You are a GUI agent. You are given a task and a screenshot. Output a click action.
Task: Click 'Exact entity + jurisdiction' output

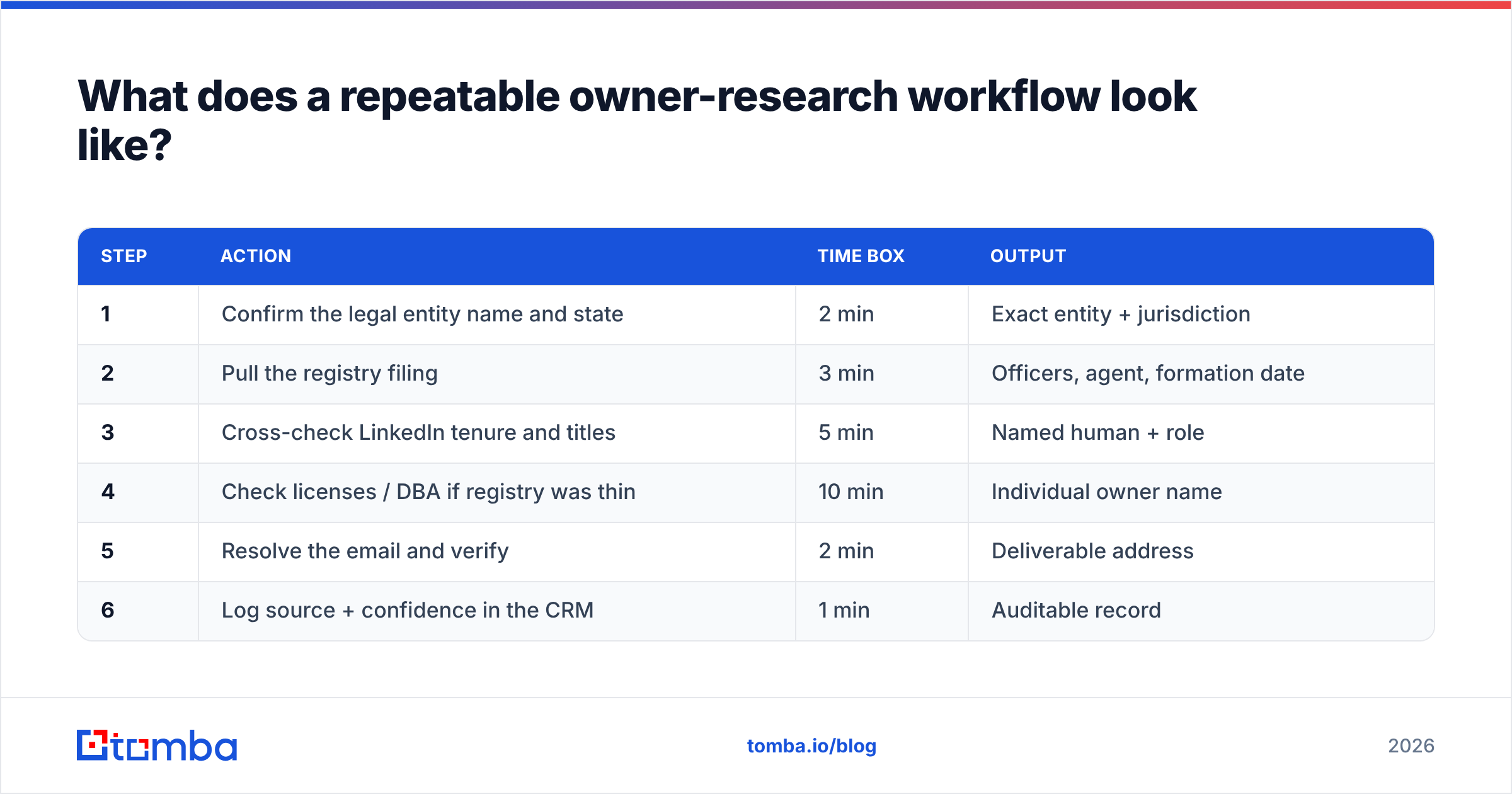(x=1121, y=314)
